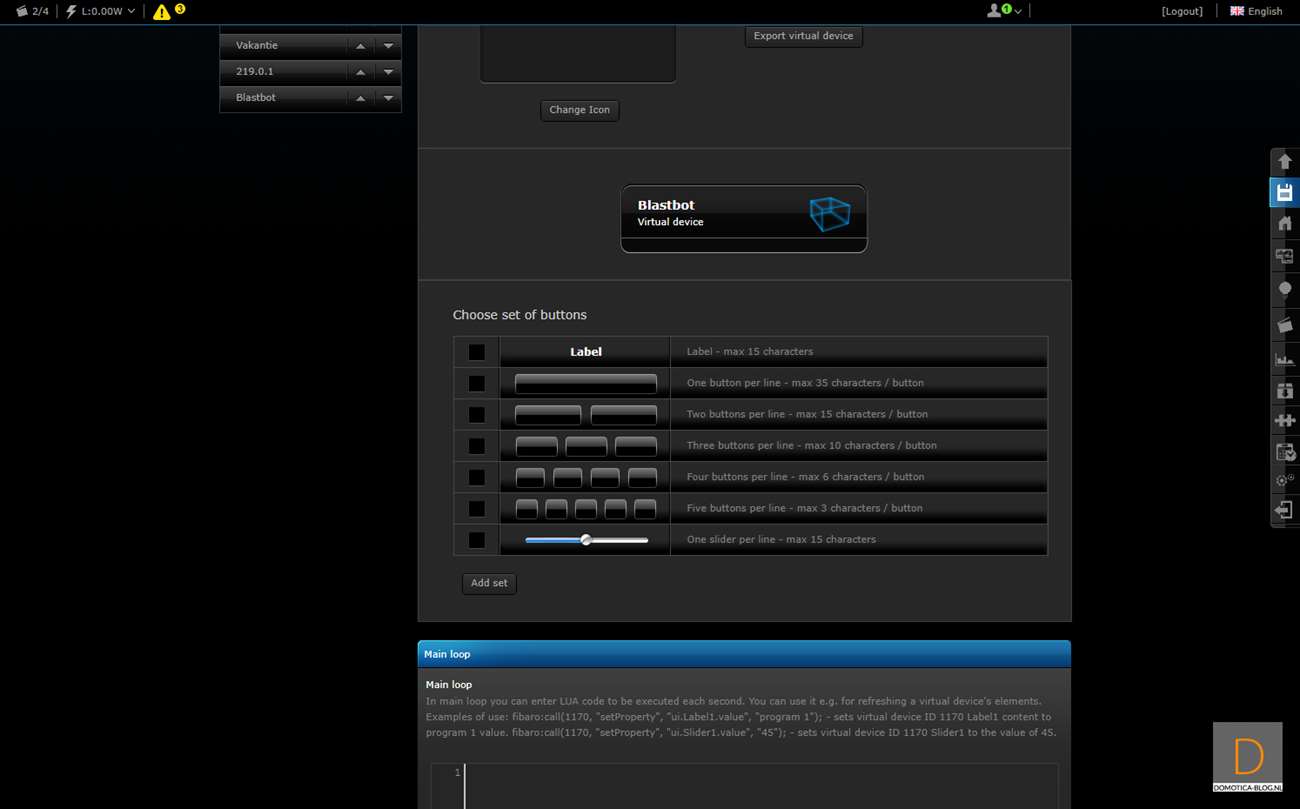This screenshot has width=1300, height=809.
Task: Check the Label set checkbox
Action: click(x=476, y=352)
